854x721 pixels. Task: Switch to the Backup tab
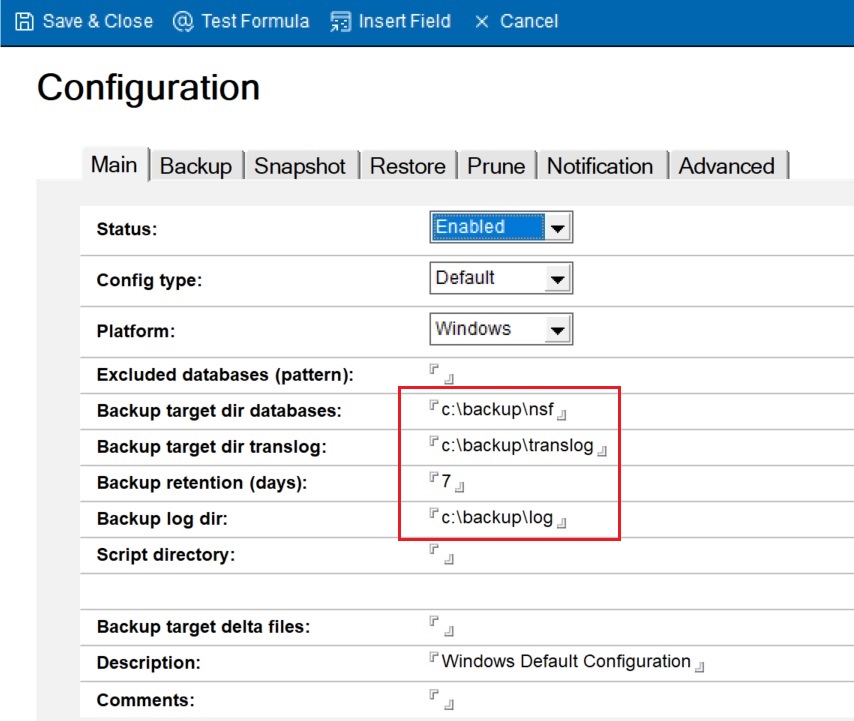click(x=196, y=166)
